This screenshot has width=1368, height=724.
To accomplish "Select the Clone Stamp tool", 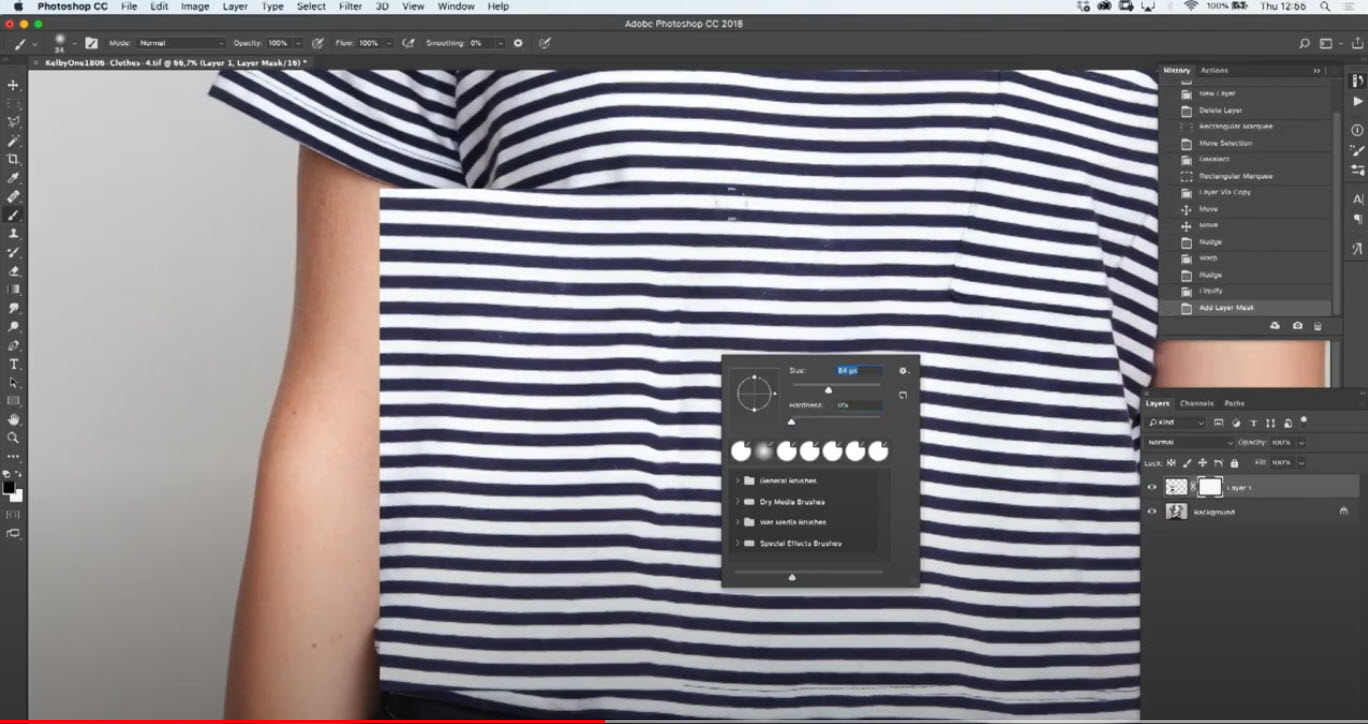I will point(13,233).
